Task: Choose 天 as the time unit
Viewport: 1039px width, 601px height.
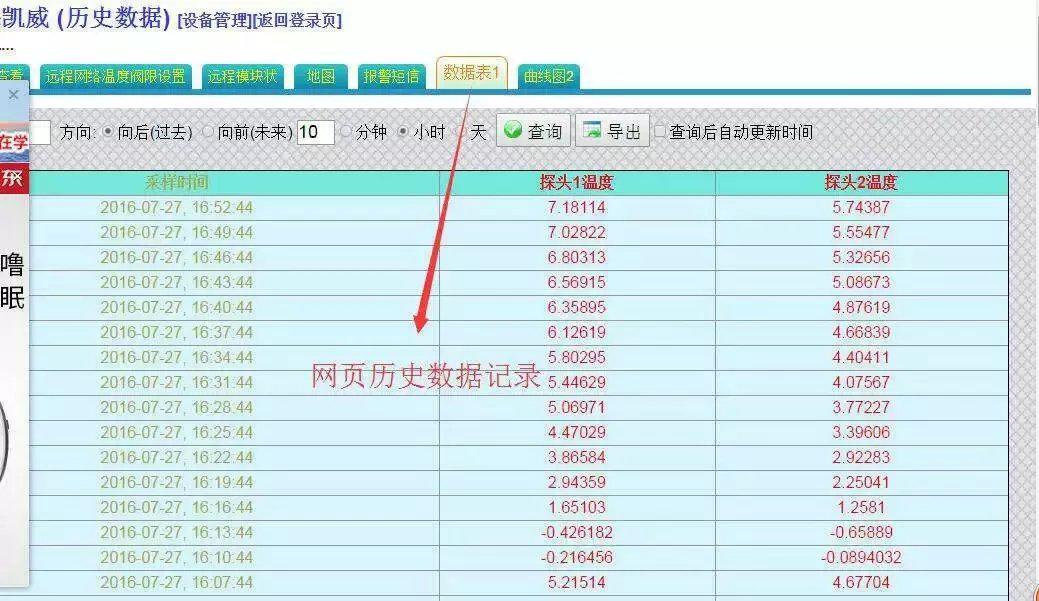Action: pyautogui.click(x=461, y=132)
